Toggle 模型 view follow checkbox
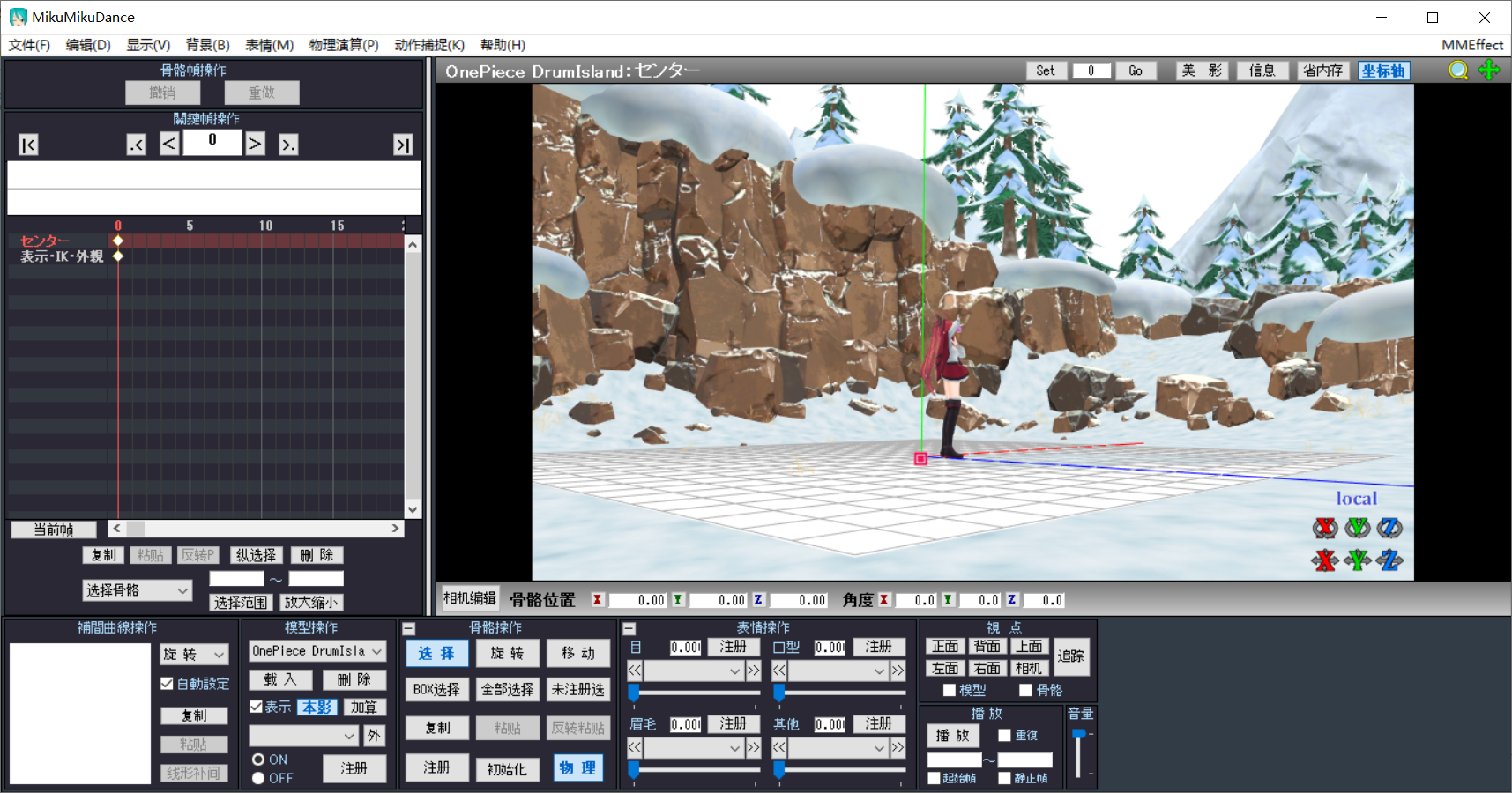The image size is (1512, 793). pos(950,690)
